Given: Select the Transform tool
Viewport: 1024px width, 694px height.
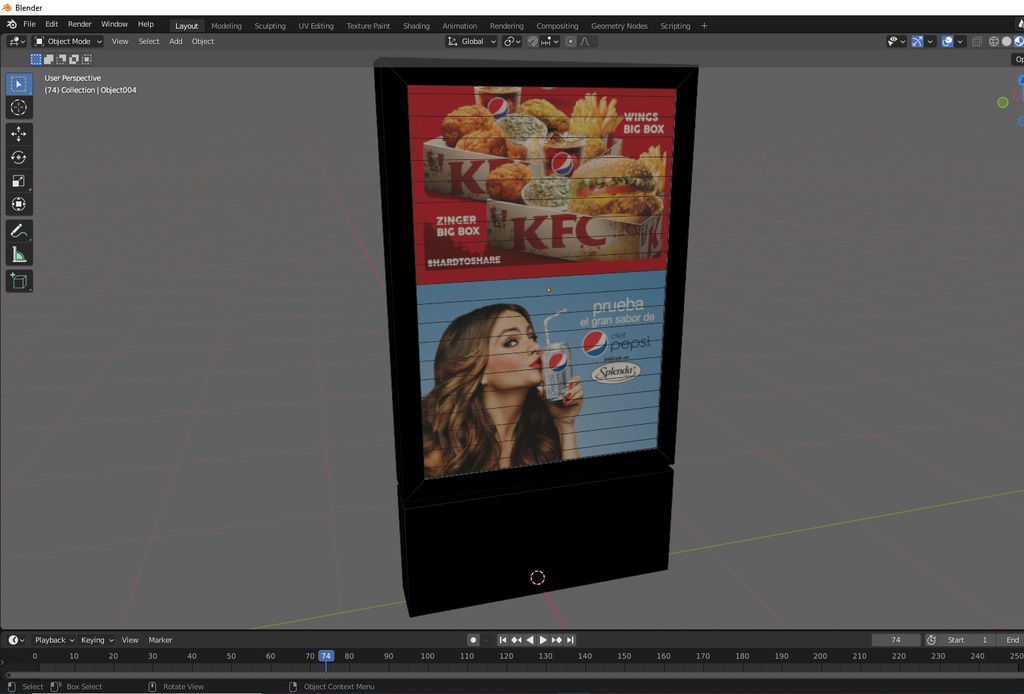Looking at the screenshot, I should (18, 204).
